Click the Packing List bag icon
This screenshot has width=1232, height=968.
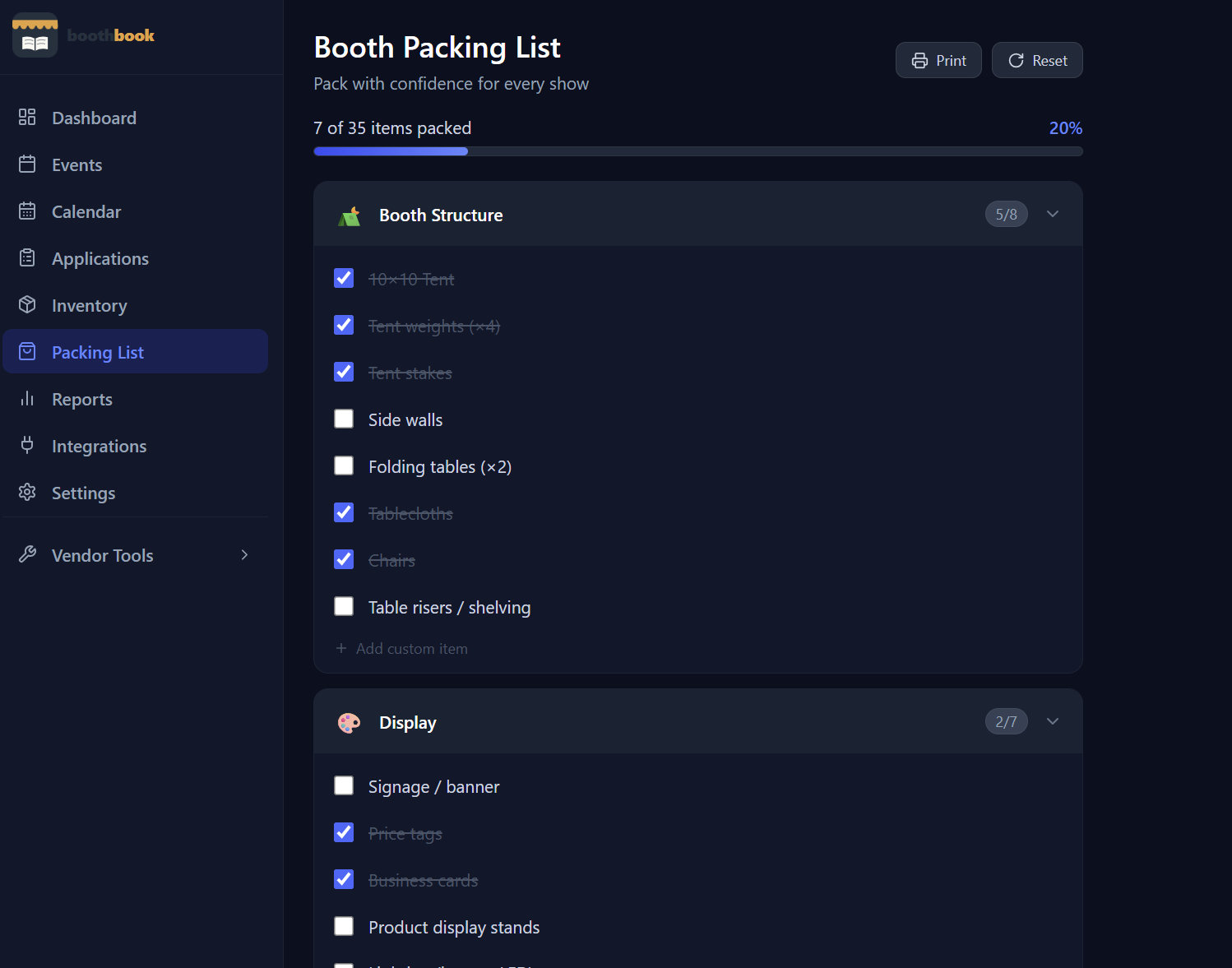tap(27, 351)
